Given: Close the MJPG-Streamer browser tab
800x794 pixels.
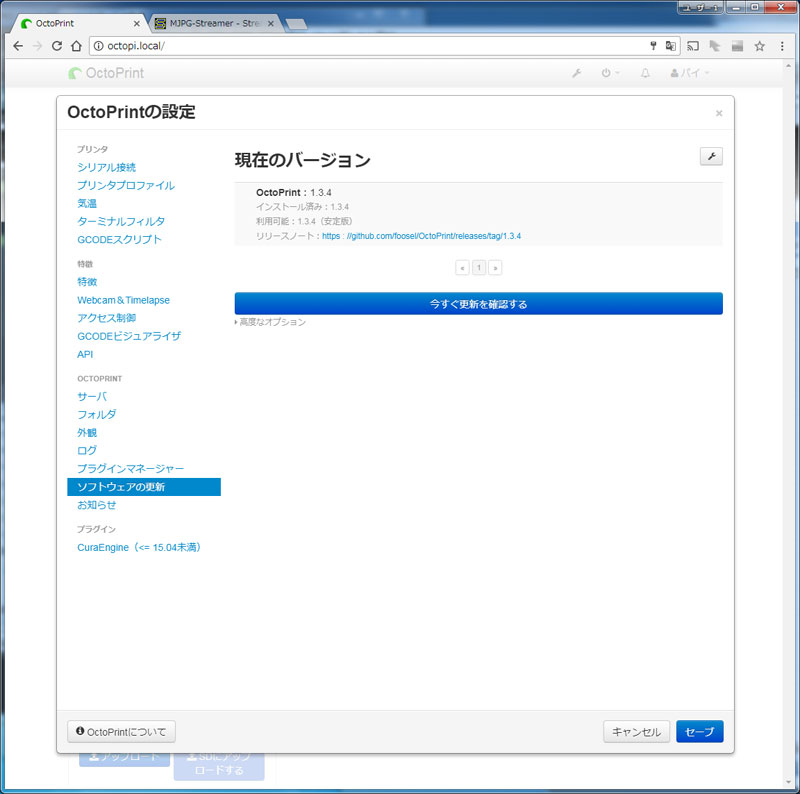Looking at the screenshot, I should click(271, 23).
